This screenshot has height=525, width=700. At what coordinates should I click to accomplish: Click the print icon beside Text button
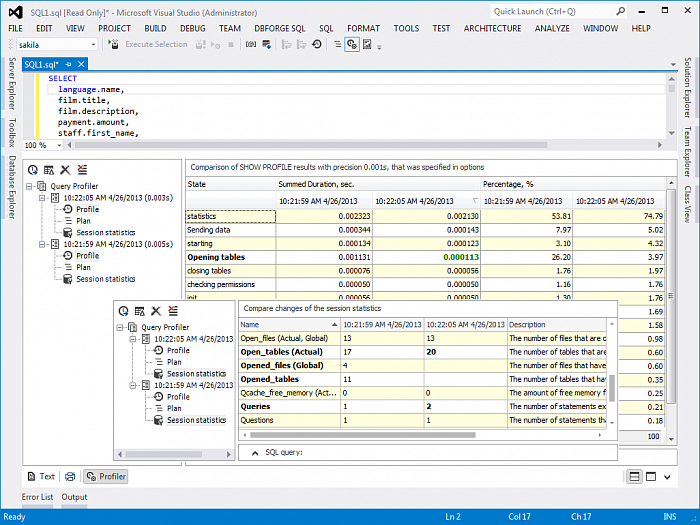coord(70,476)
